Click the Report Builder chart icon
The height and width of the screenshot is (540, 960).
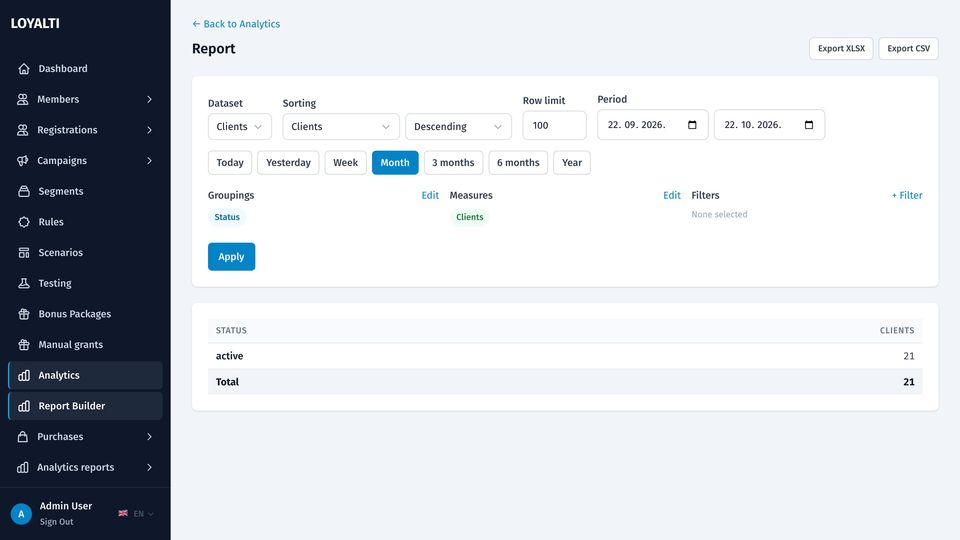[x=24, y=406]
